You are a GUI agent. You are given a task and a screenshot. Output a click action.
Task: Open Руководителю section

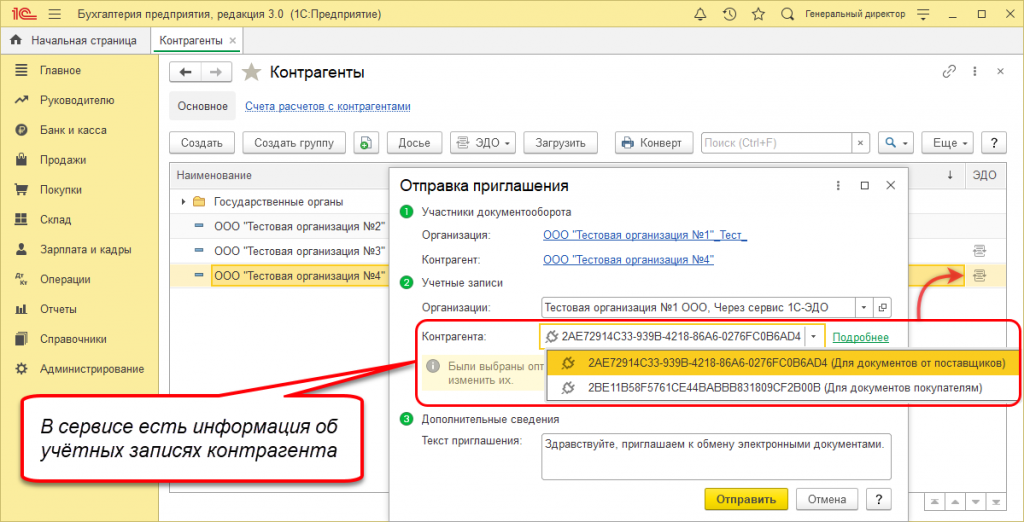coord(77,100)
